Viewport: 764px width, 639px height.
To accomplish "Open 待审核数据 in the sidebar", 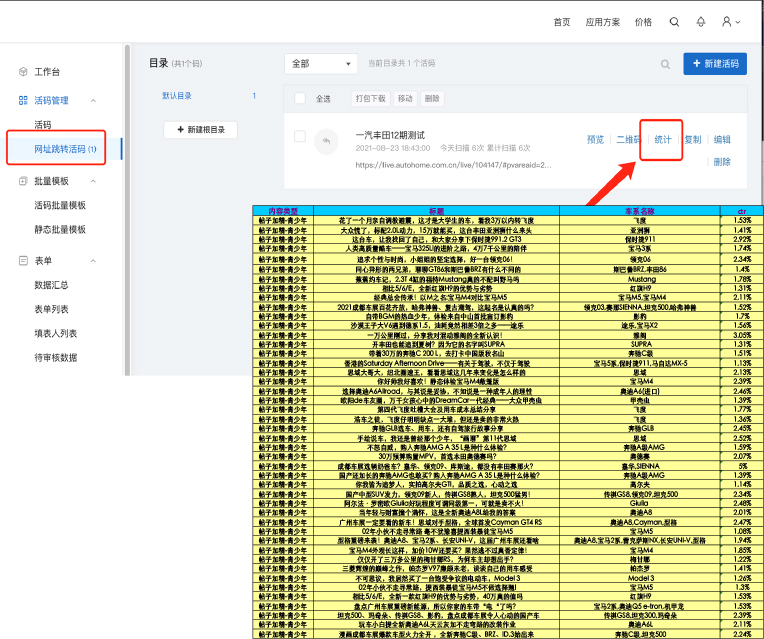I will coord(56,358).
